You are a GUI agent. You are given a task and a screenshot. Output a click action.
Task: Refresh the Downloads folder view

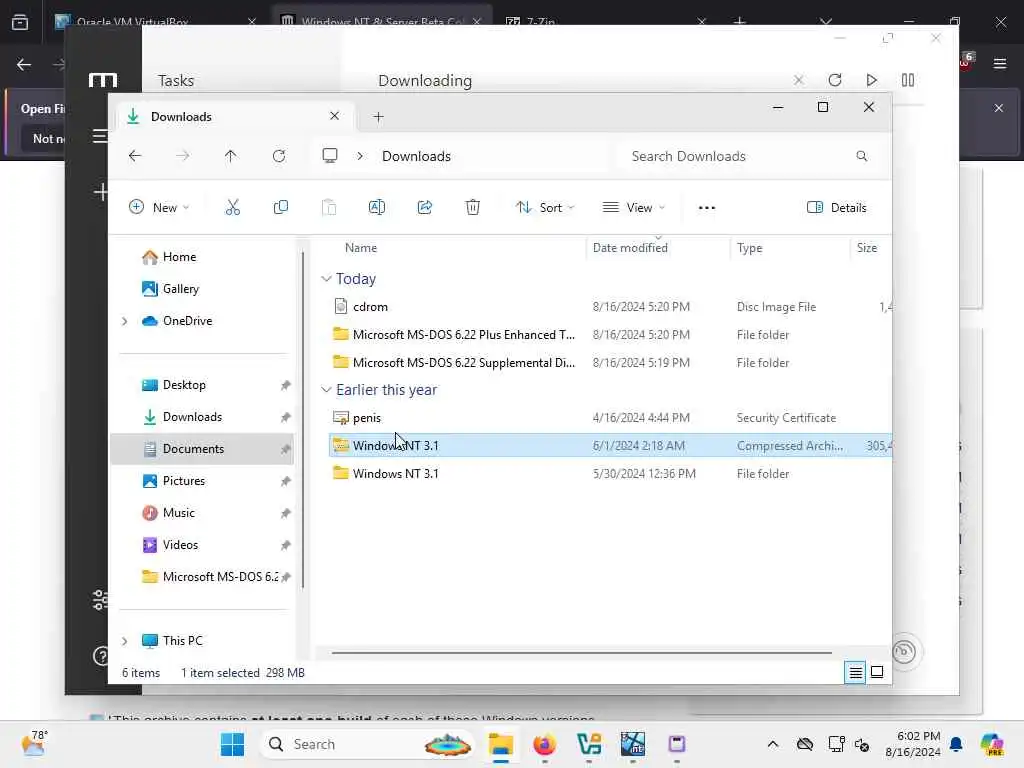coord(279,156)
